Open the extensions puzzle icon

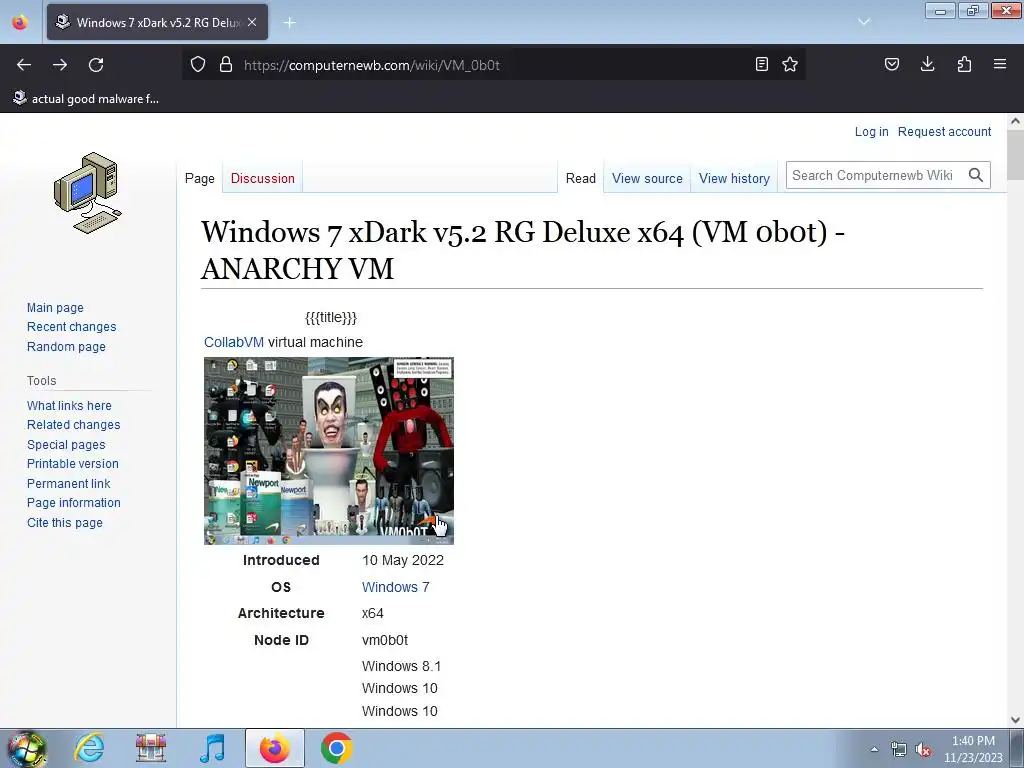point(964,64)
